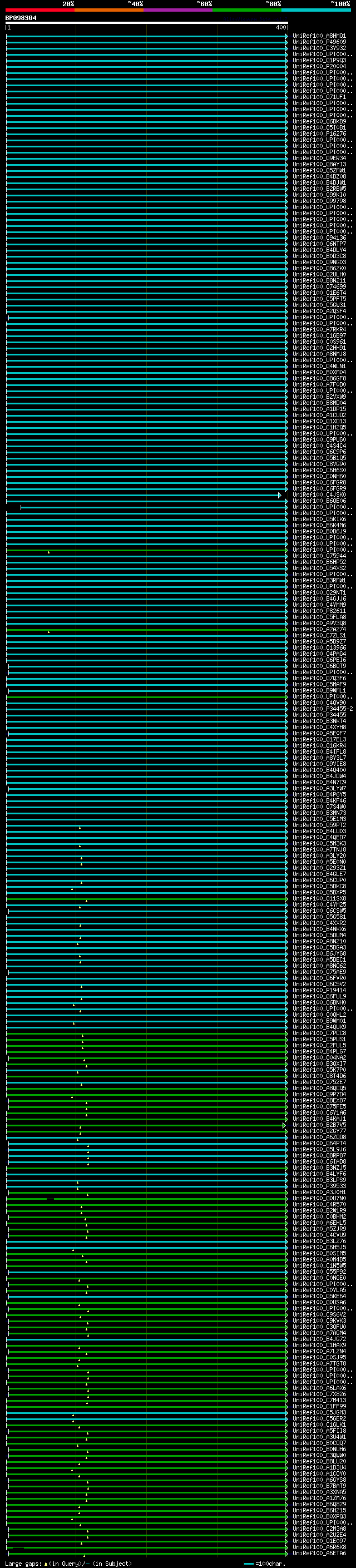The image size is (356, 1568).
Task: Click the UniRef100_P20004 hit label
Action: tap(319, 66)
